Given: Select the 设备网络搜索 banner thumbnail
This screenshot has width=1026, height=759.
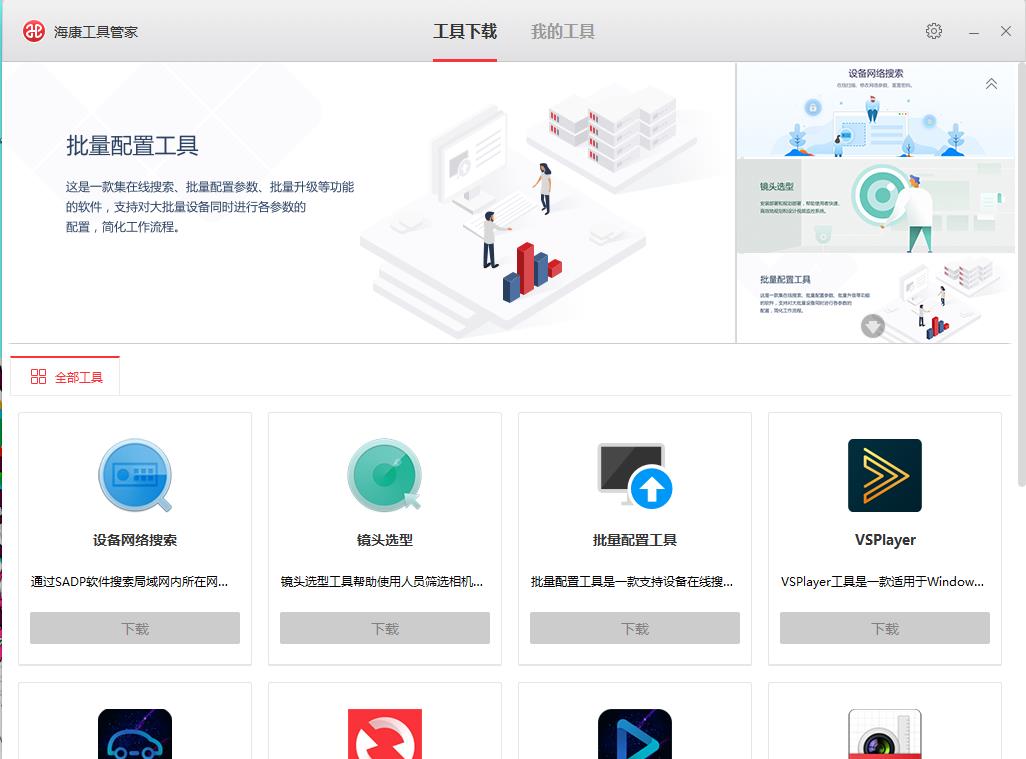Looking at the screenshot, I should tap(876, 111).
